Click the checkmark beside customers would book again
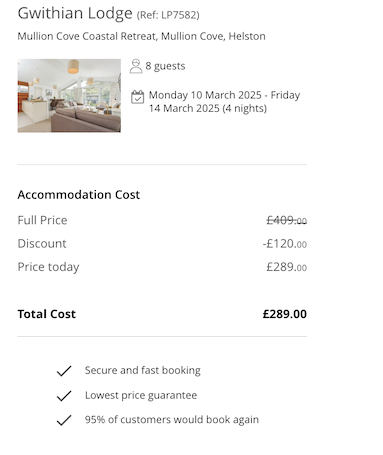Screen dimensions: 383x455 64,420
